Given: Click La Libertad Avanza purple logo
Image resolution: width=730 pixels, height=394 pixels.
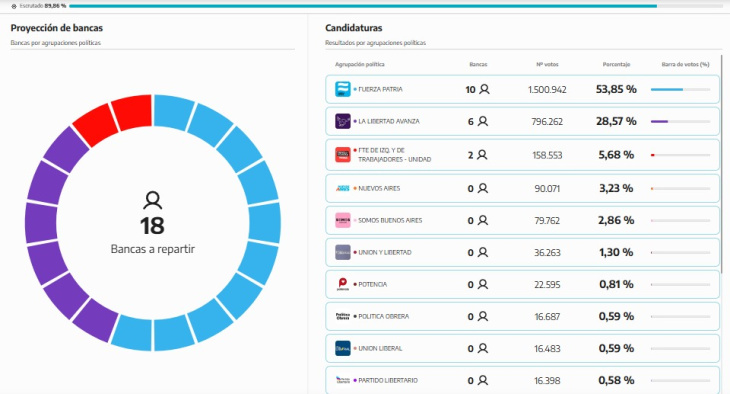Looking at the screenshot, I should (343, 121).
